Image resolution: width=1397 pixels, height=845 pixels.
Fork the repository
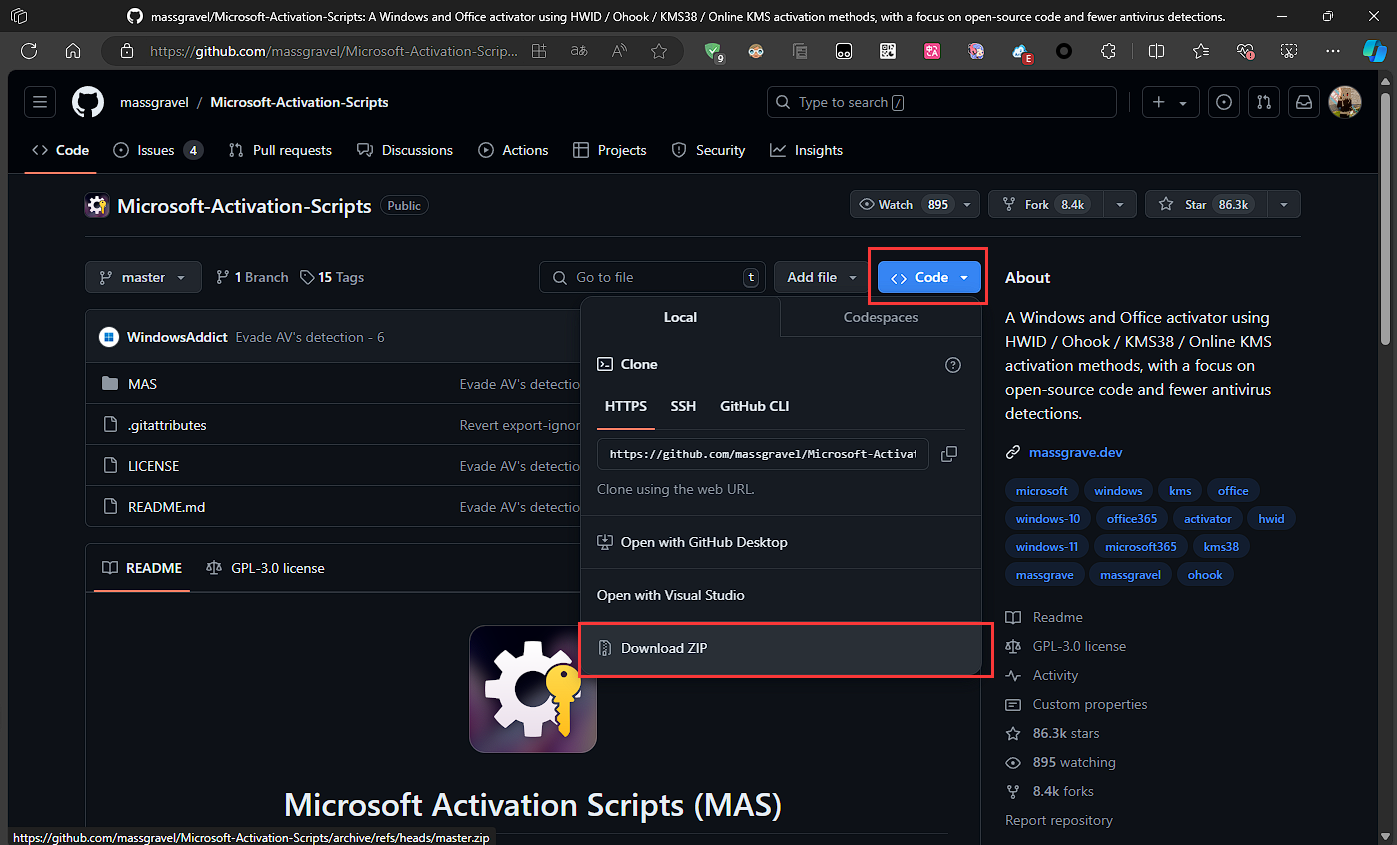[1046, 204]
